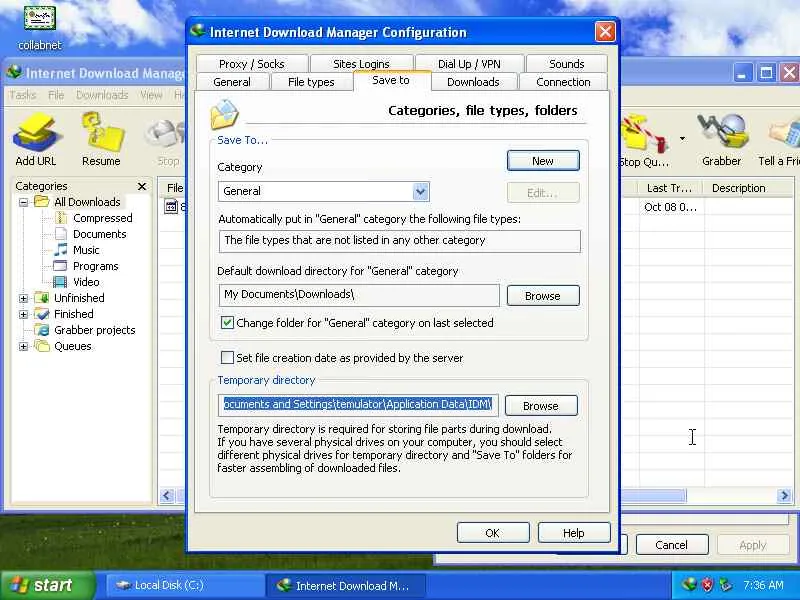This screenshot has width=800, height=600.
Task: Click the Add URL toolbar icon
Action: click(x=35, y=140)
